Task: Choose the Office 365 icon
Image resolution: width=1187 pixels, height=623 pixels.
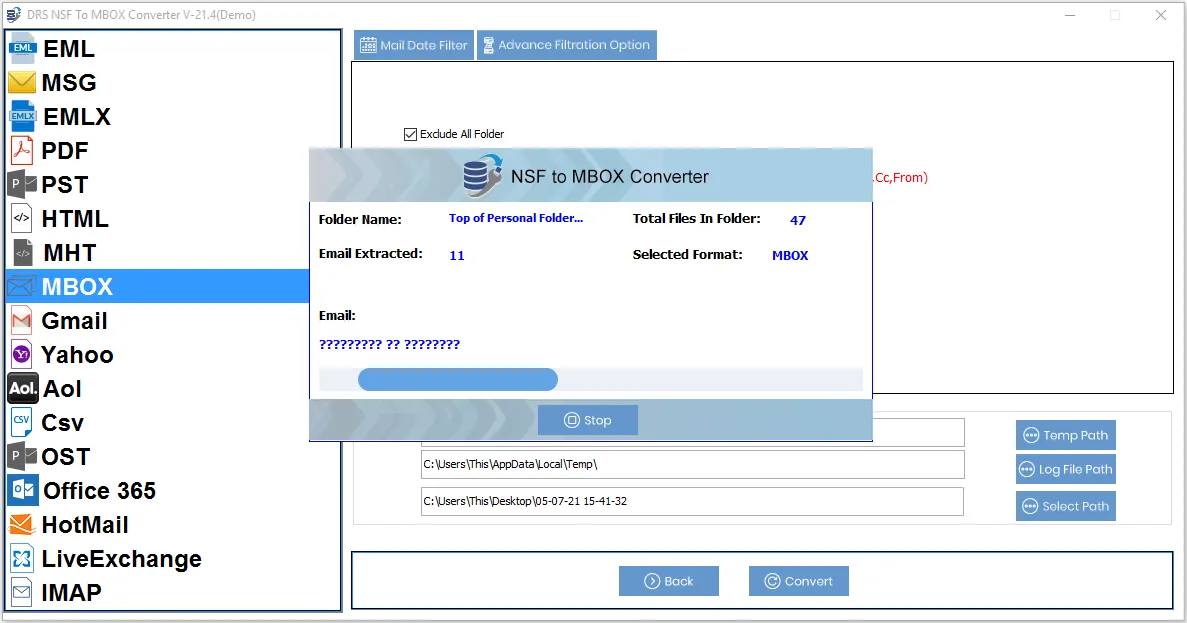Action: (23, 491)
